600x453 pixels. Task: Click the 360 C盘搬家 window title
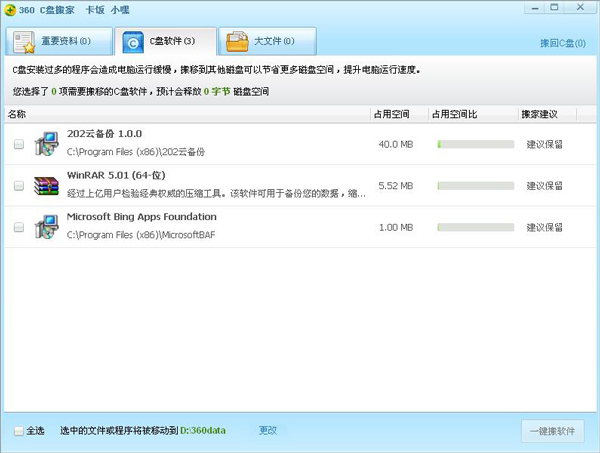tap(46, 10)
